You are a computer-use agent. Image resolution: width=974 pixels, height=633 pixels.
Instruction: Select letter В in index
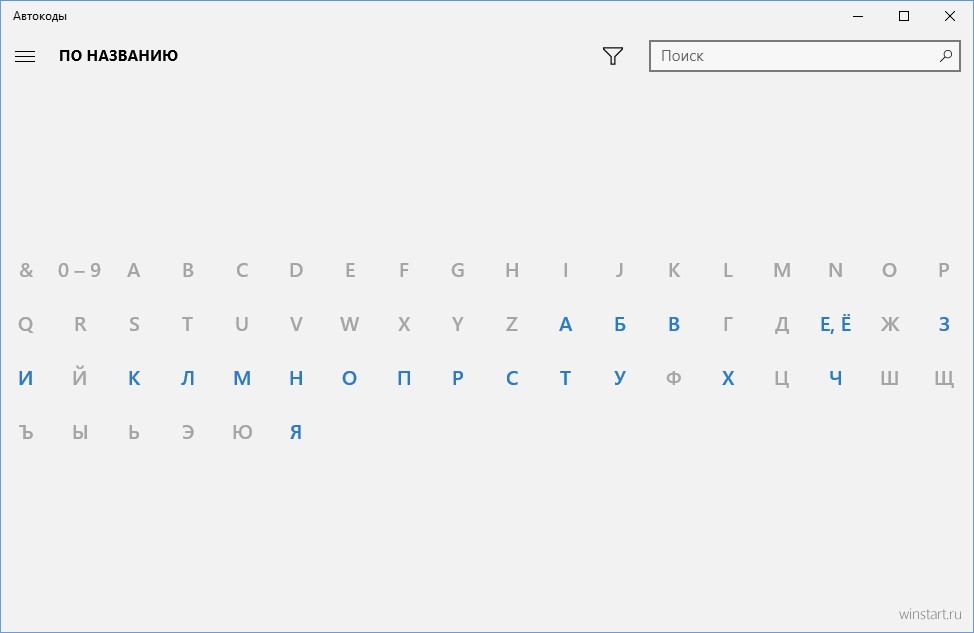click(673, 324)
